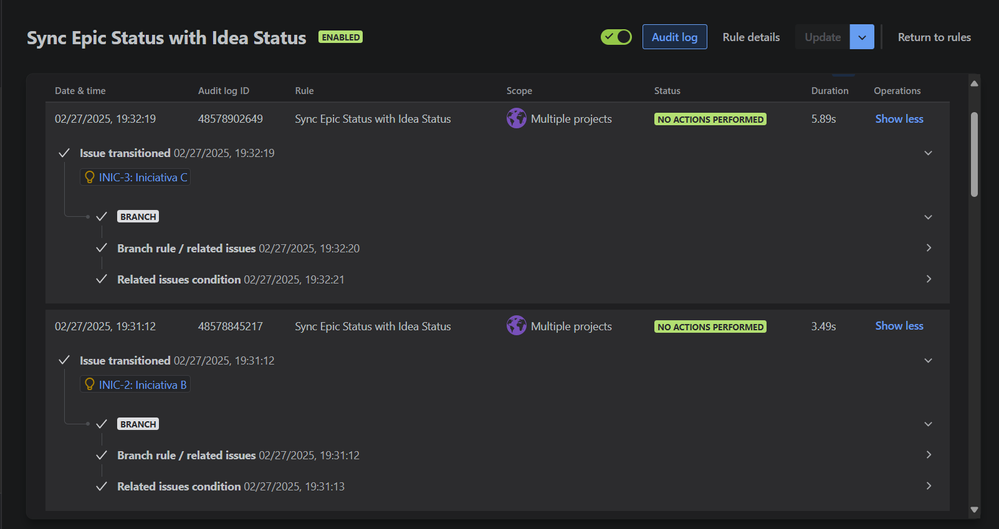Click the NO ACTIONS PERFORMED badge for 48578845217
This screenshot has width=999, height=529.
[x=710, y=326]
